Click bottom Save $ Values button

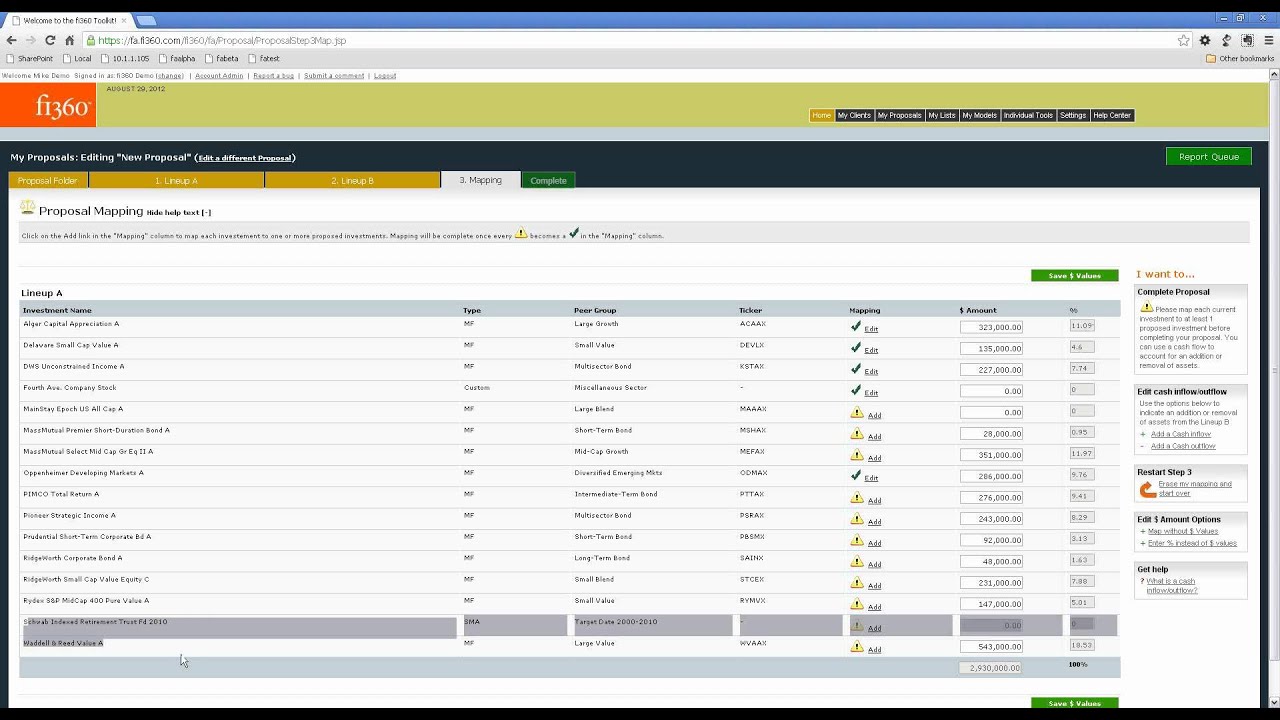click(x=1074, y=703)
